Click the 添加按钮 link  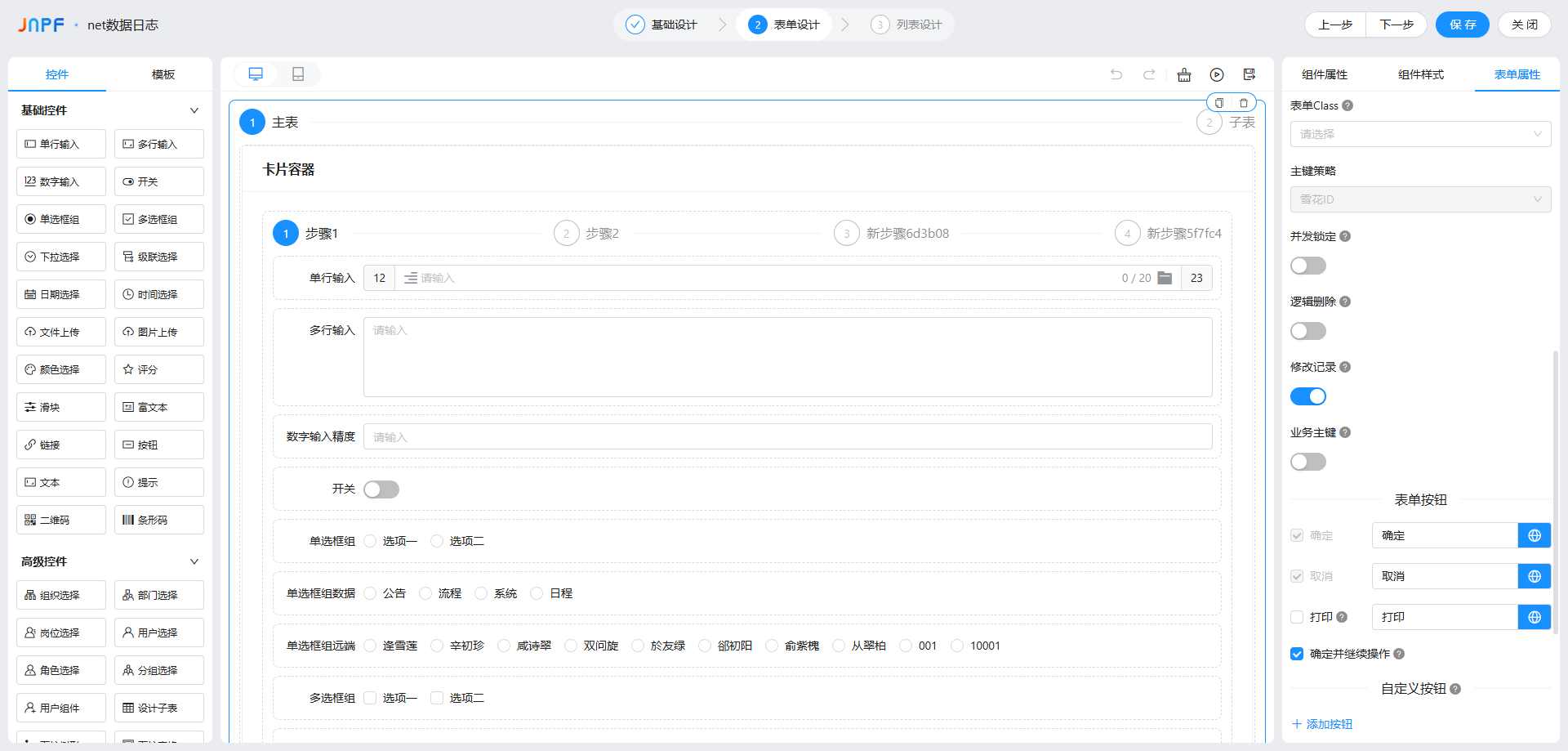pos(1323,724)
